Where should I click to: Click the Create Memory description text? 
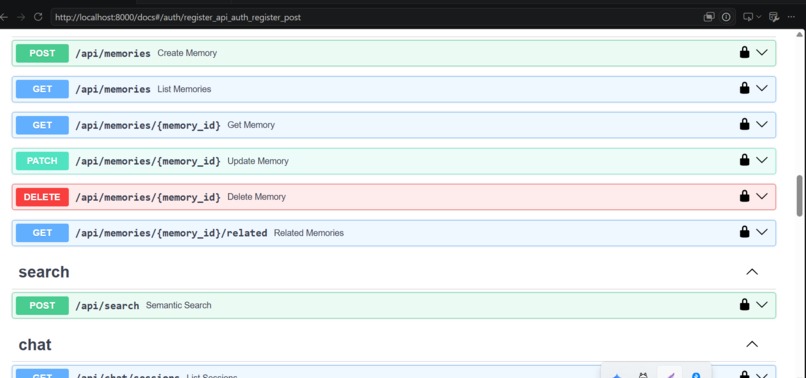187,53
